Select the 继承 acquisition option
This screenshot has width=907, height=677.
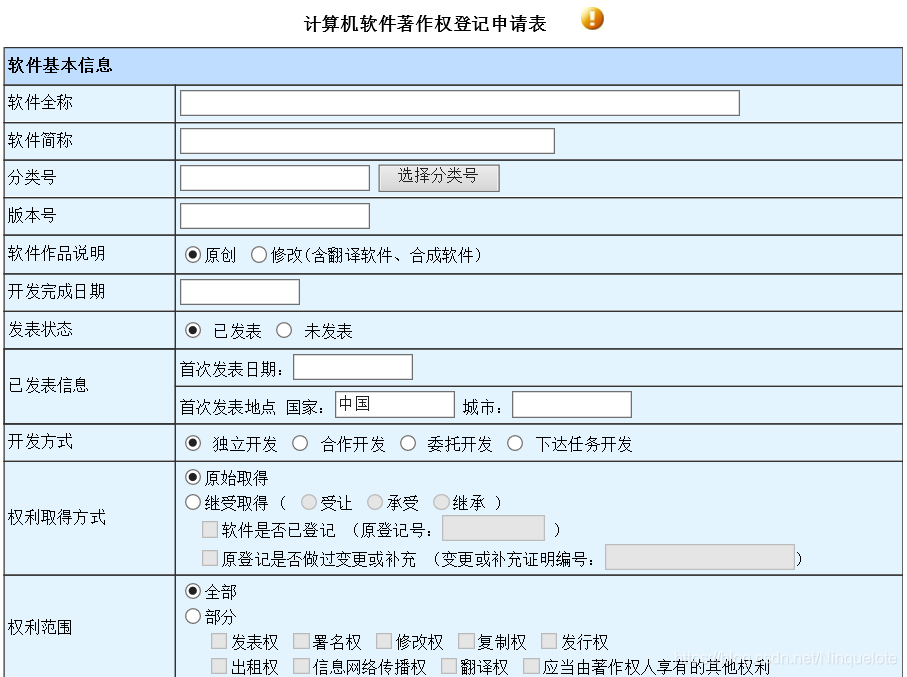click(441, 502)
